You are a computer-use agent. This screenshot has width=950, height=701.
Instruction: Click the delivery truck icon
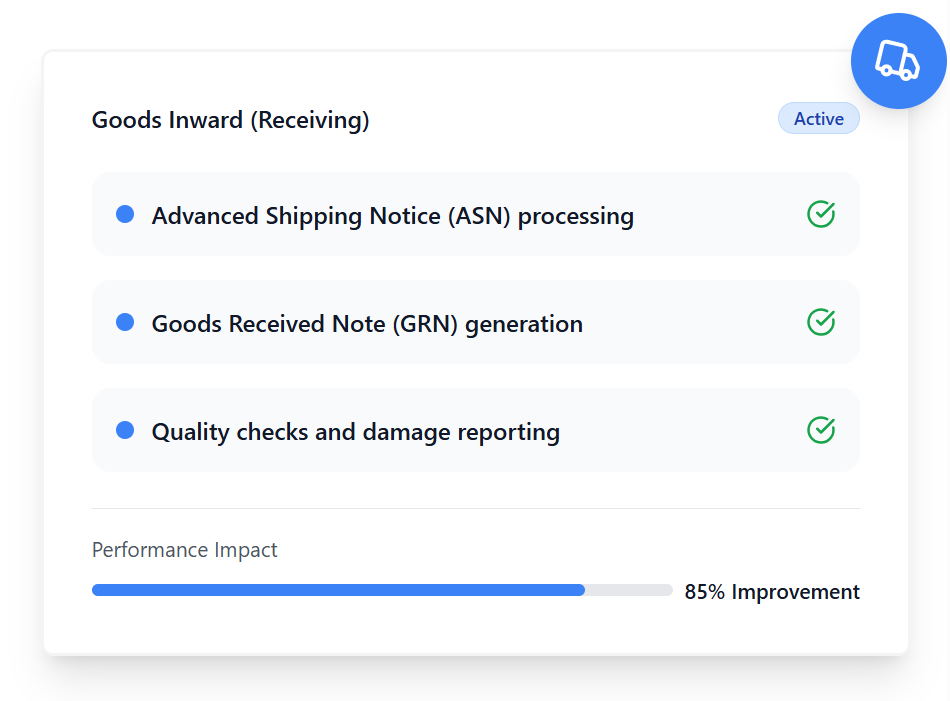click(898, 61)
